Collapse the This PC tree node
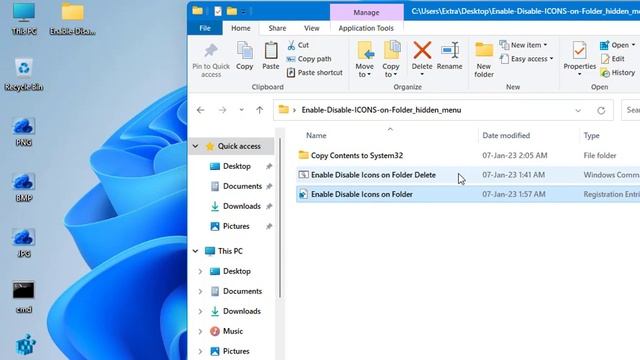This screenshot has height=360, width=640. pyautogui.click(x=196, y=251)
